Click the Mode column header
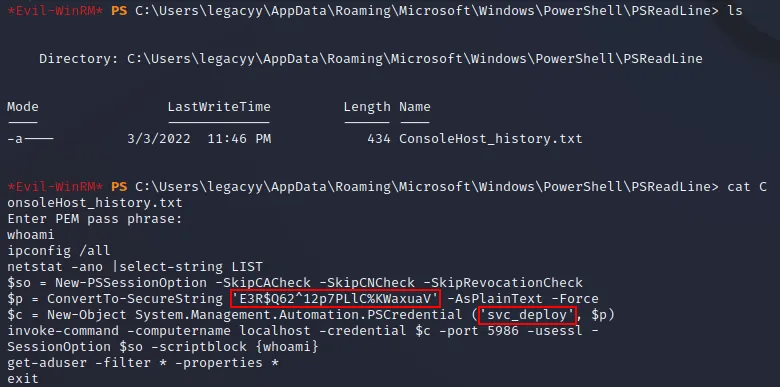The image size is (780, 387). point(22,107)
